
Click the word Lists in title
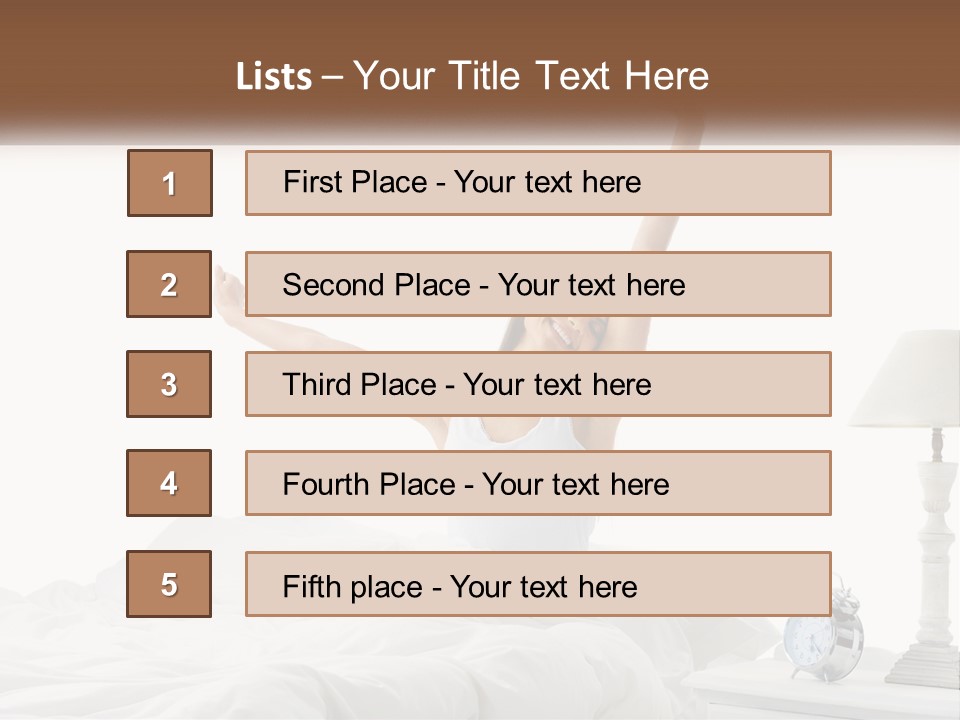tap(274, 77)
